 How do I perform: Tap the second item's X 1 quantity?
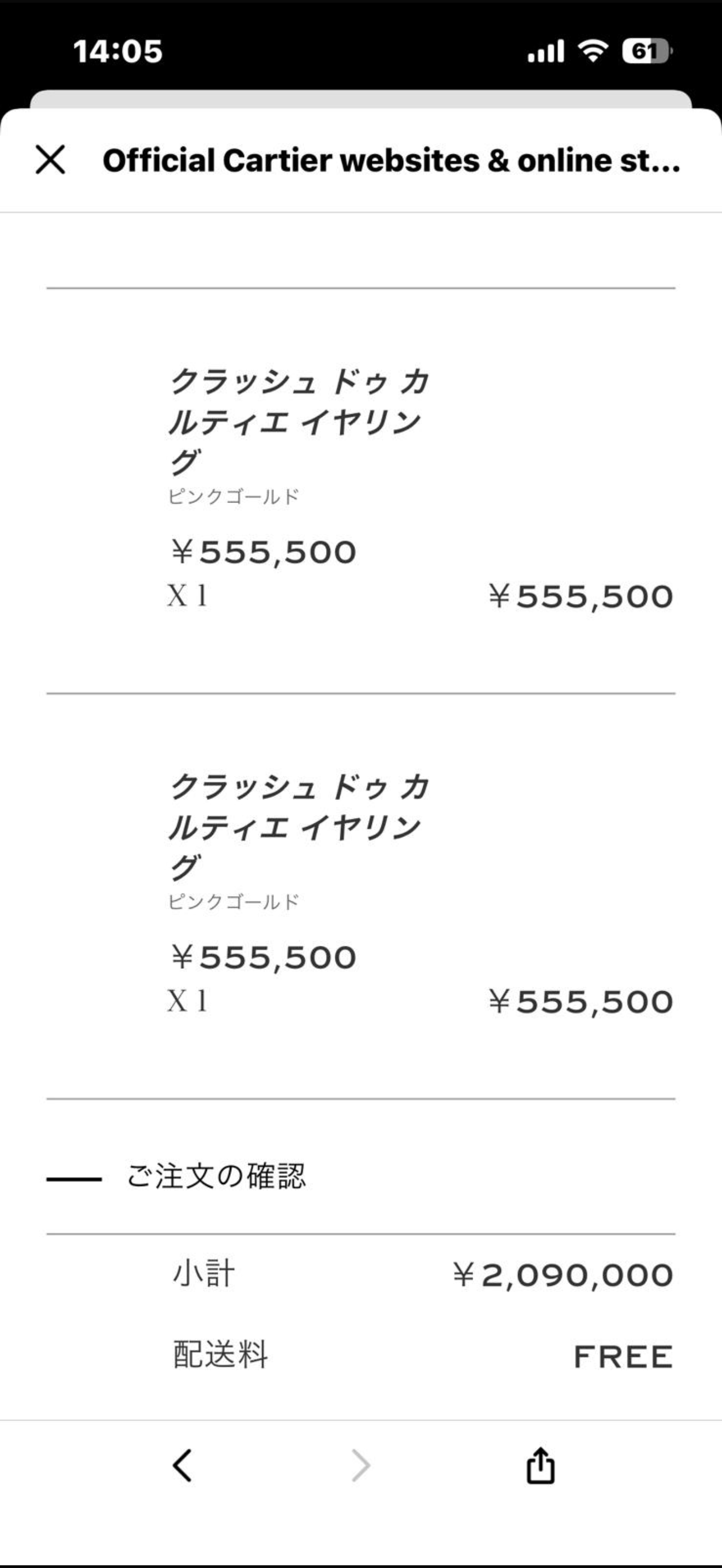[187, 1001]
